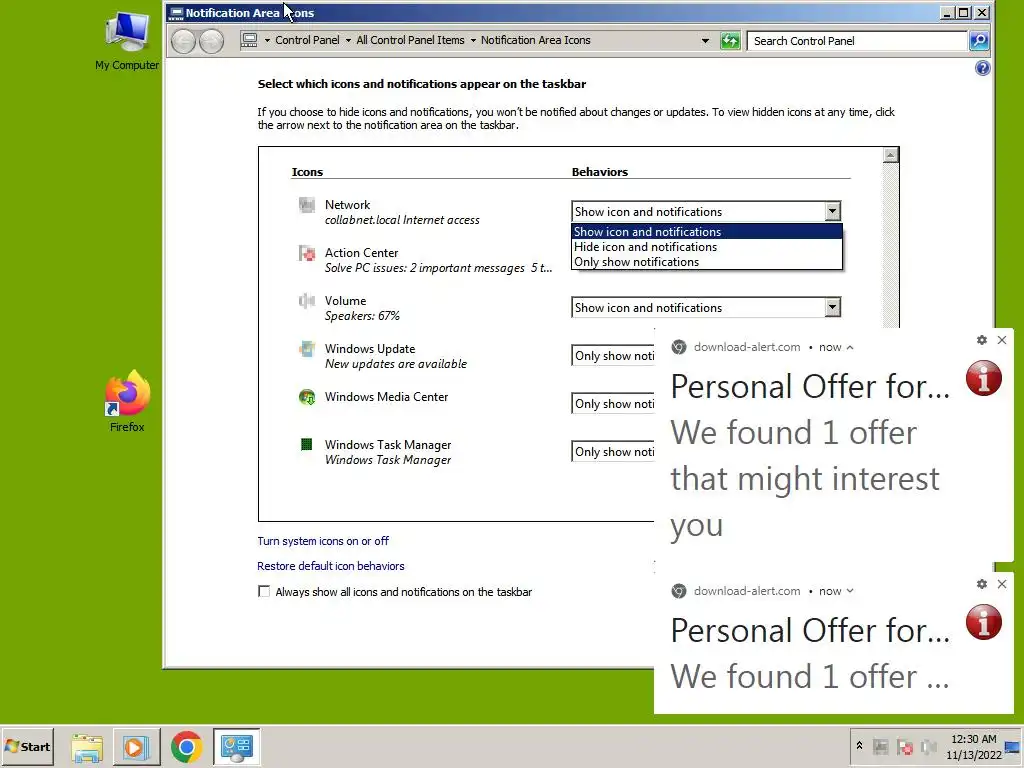Viewport: 1024px width, 768px height.
Task: Click the Control Panel taskbar button
Action: [x=236, y=747]
